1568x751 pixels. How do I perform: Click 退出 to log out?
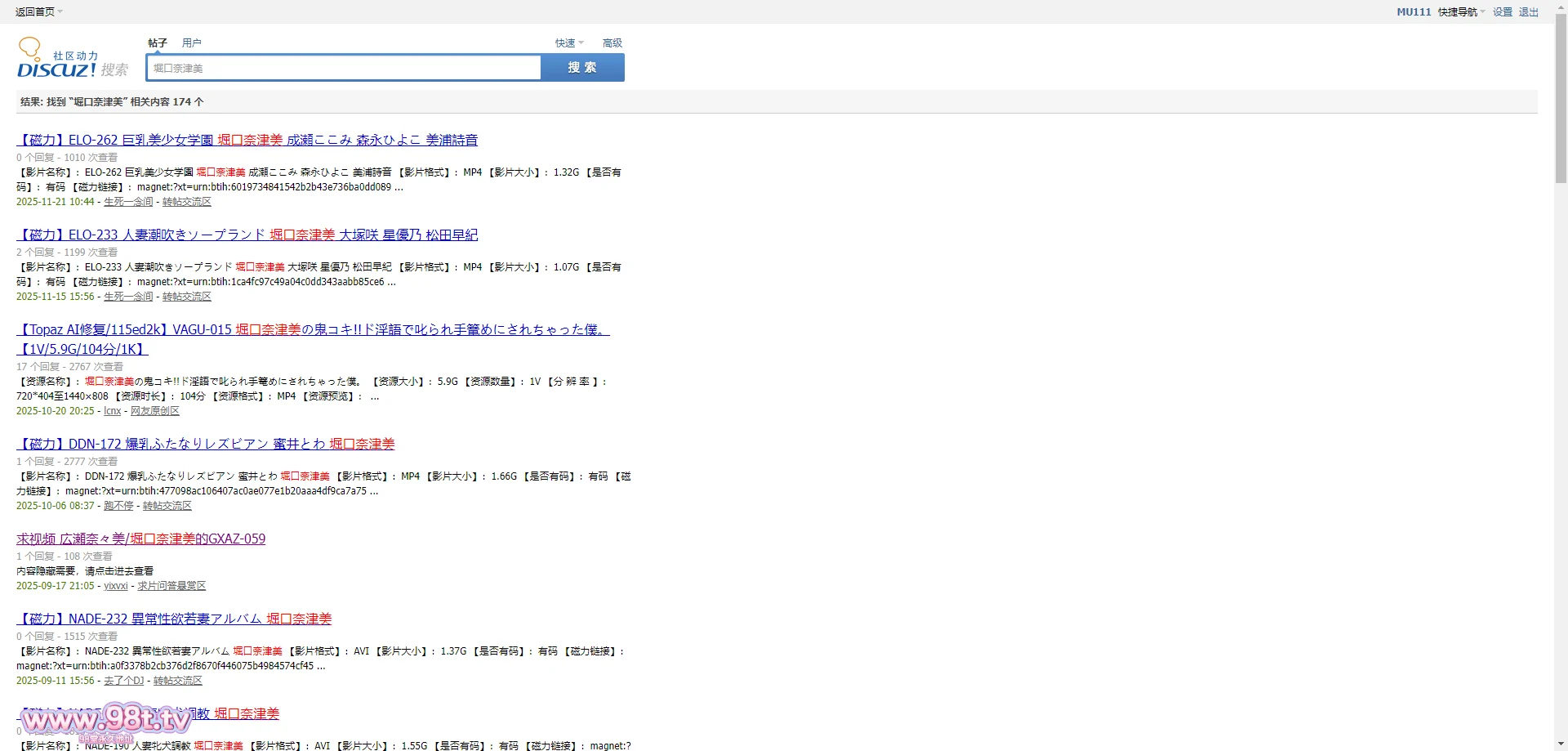point(1528,11)
